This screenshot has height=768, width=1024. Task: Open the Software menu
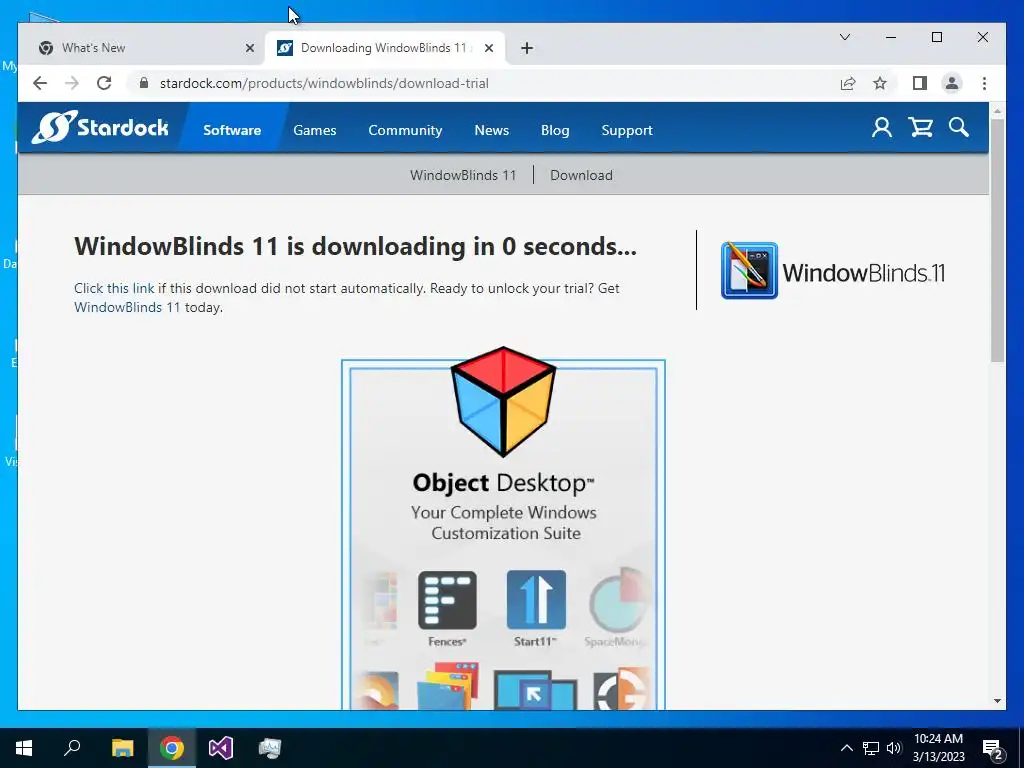click(232, 130)
